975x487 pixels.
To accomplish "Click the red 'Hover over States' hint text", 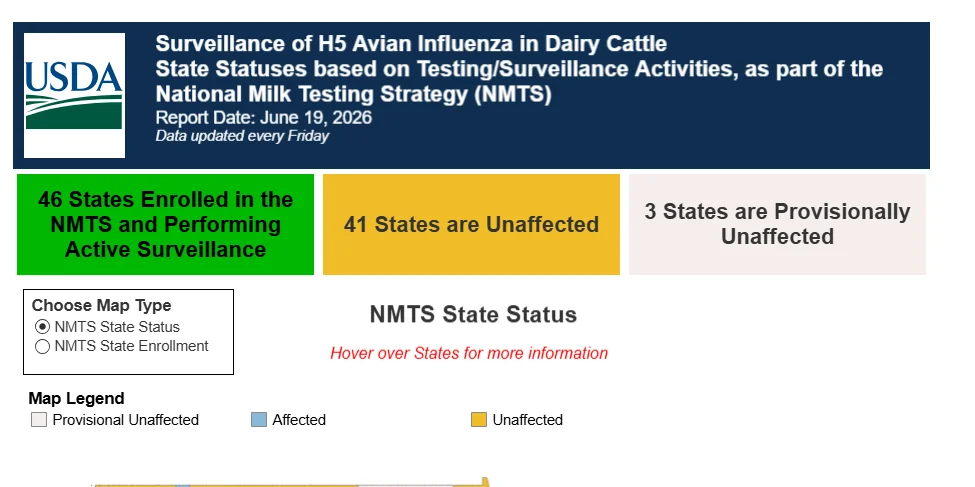I will (469, 353).
